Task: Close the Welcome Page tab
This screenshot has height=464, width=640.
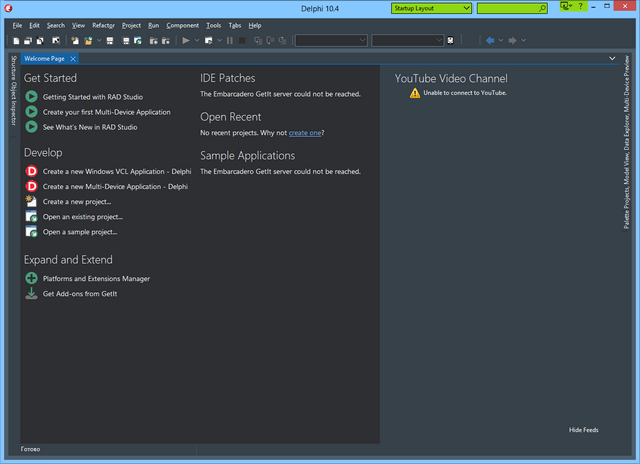Action: 74,59
